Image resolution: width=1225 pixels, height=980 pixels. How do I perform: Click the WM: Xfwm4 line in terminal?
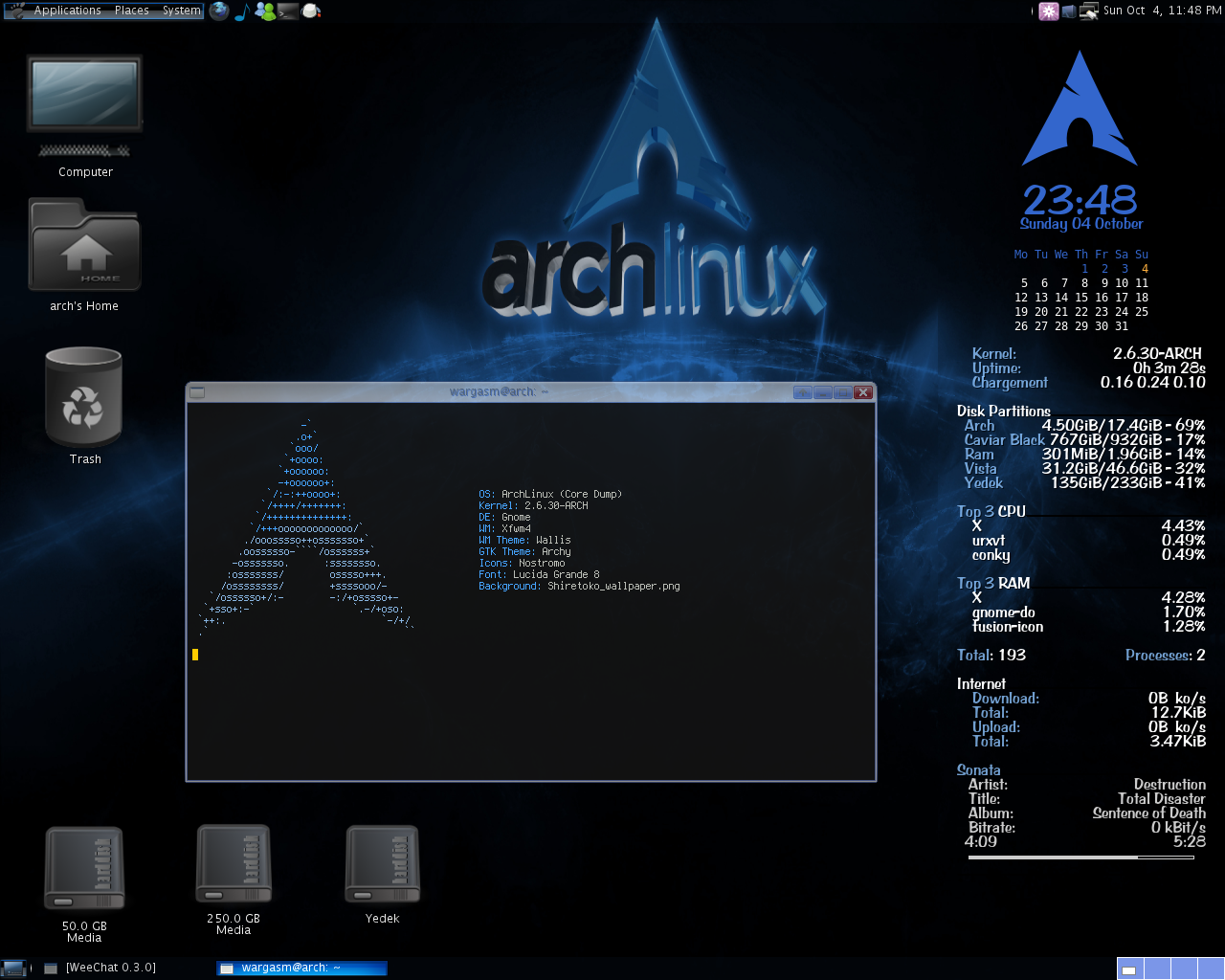(504, 529)
